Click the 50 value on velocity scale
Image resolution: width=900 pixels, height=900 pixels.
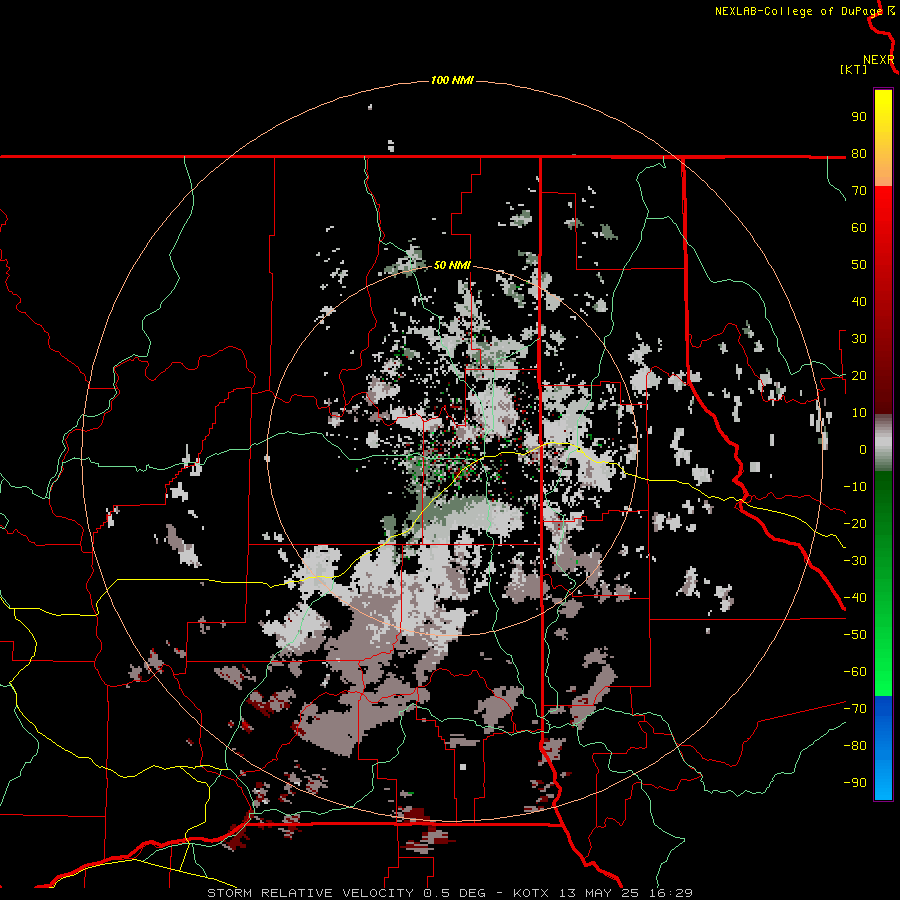pyautogui.click(x=859, y=265)
